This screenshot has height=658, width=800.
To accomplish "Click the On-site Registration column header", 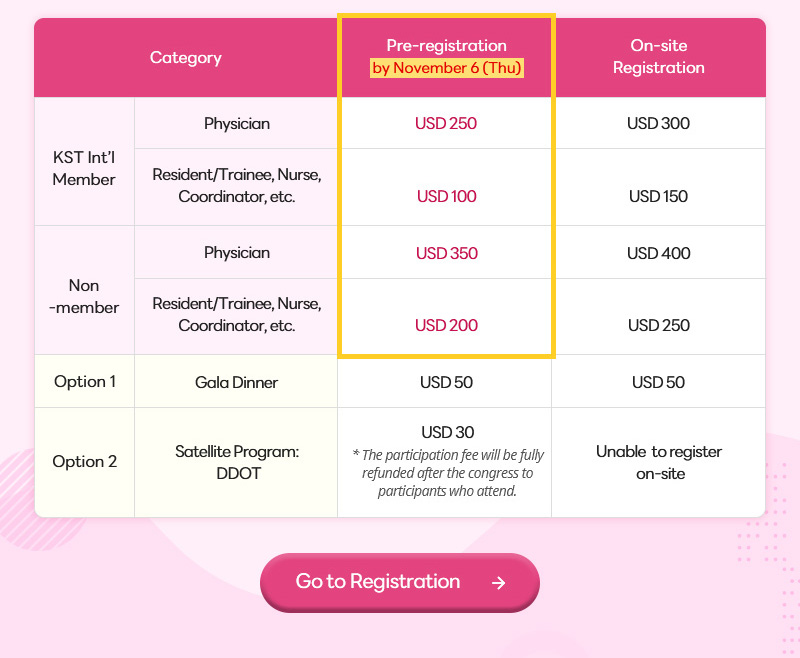I will (x=658, y=57).
